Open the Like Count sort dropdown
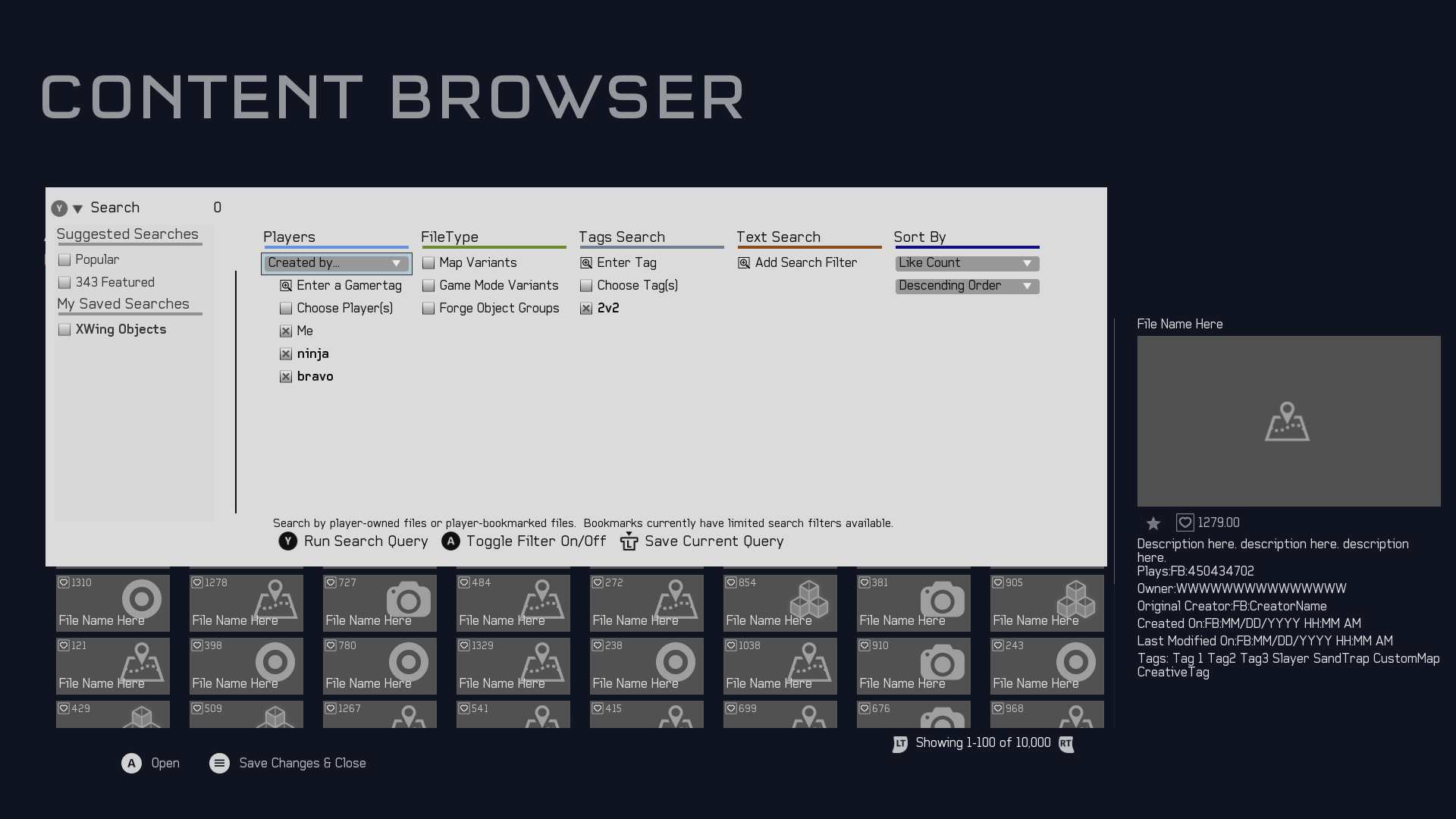Screen dimensions: 1456x819 [x=967, y=263]
